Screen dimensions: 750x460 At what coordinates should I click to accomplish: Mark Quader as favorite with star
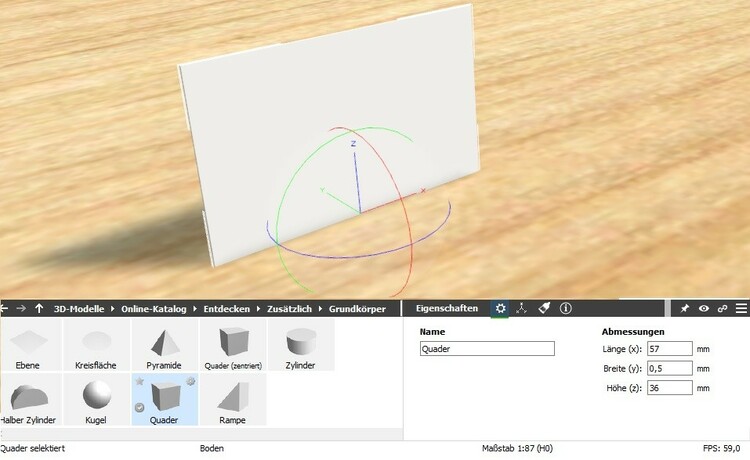pyautogui.click(x=140, y=381)
